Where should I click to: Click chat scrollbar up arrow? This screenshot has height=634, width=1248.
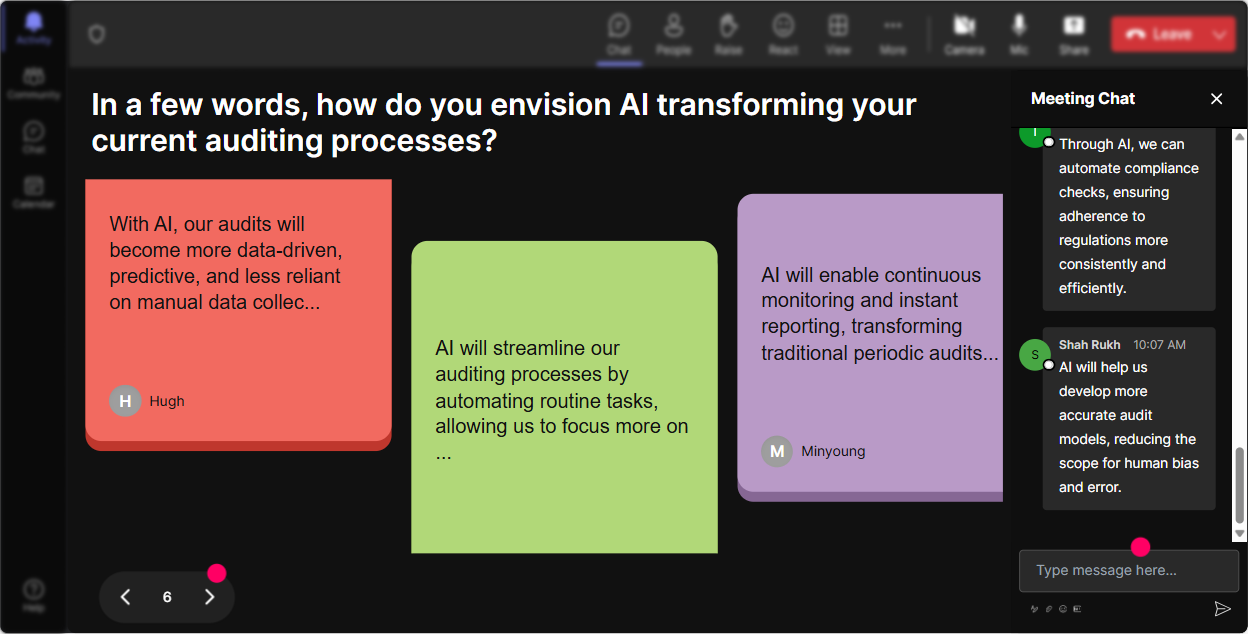point(1240,136)
